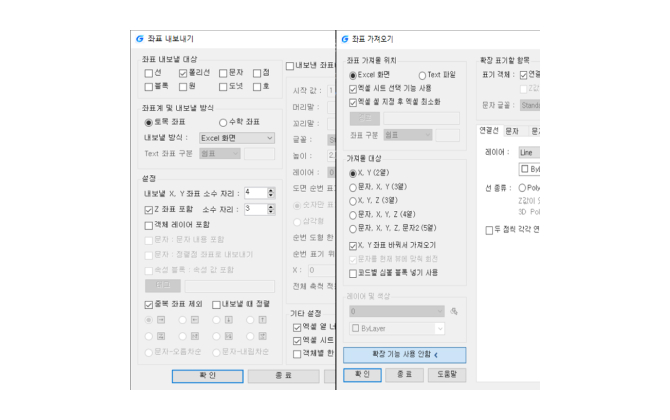Click the 도움말 button
Screen dimensions: 670x420
coord(445,374)
